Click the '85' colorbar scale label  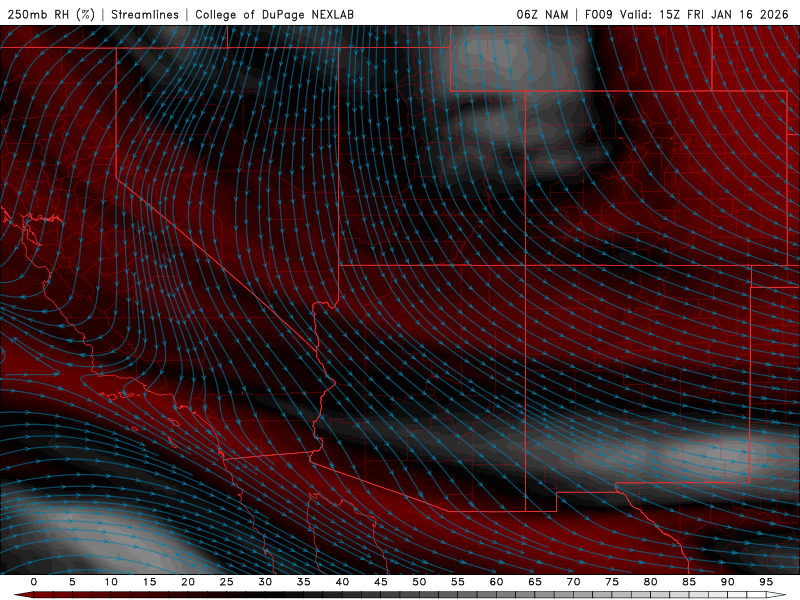(x=689, y=582)
